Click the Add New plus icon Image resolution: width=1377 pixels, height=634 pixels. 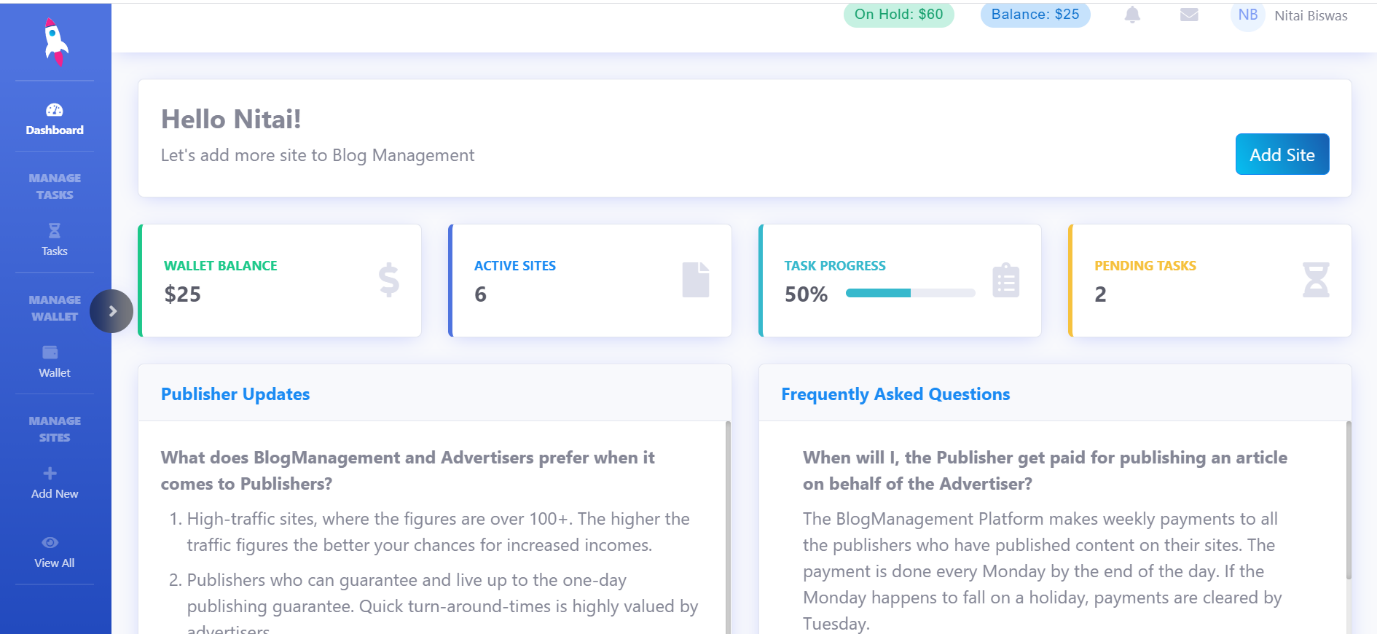(x=50, y=473)
